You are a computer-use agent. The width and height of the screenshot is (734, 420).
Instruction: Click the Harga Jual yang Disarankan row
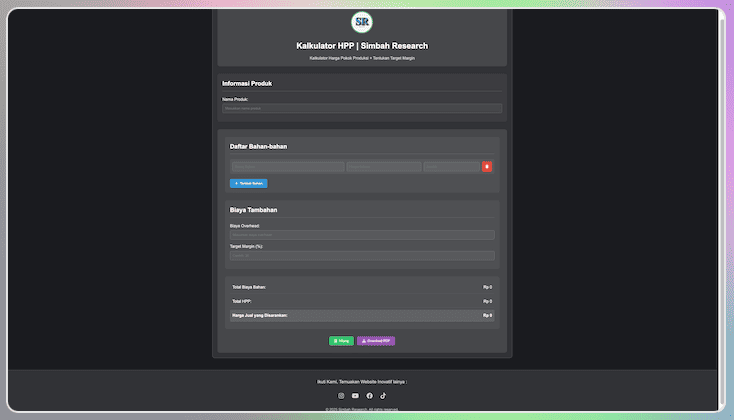[361, 315]
